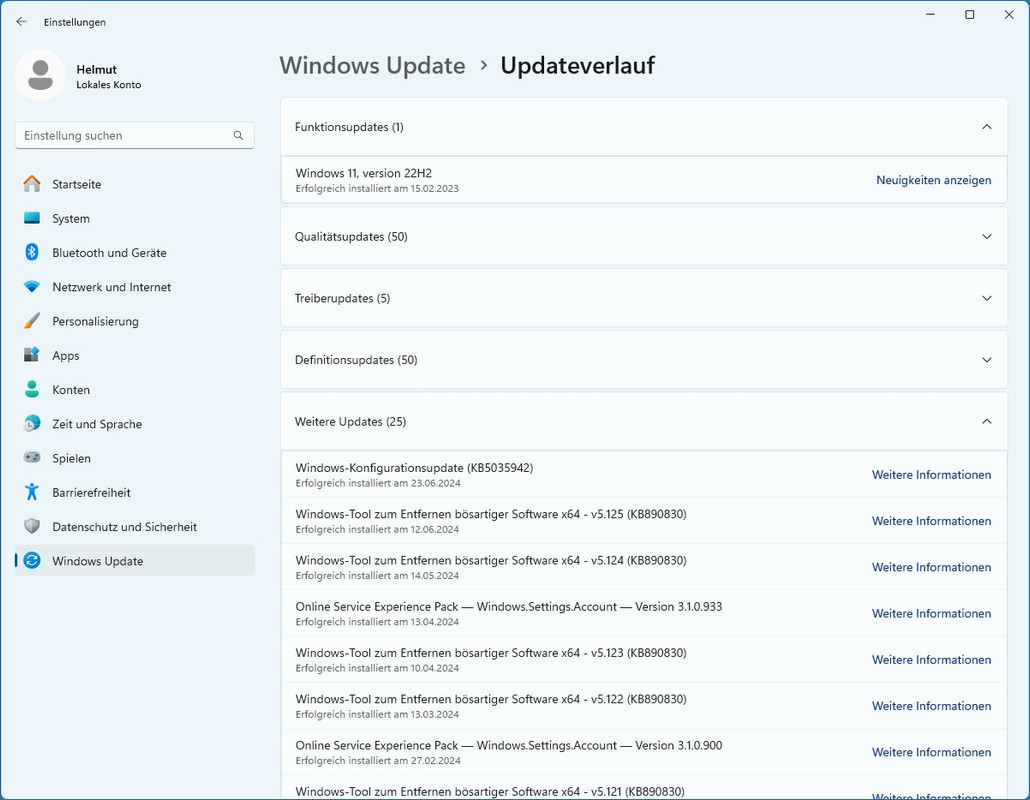Image resolution: width=1030 pixels, height=800 pixels.
Task: Click the Konten person icon
Action: coord(32,389)
